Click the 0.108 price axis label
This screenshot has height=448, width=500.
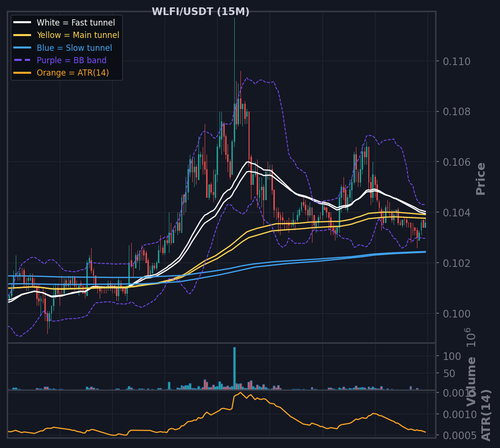pos(456,111)
